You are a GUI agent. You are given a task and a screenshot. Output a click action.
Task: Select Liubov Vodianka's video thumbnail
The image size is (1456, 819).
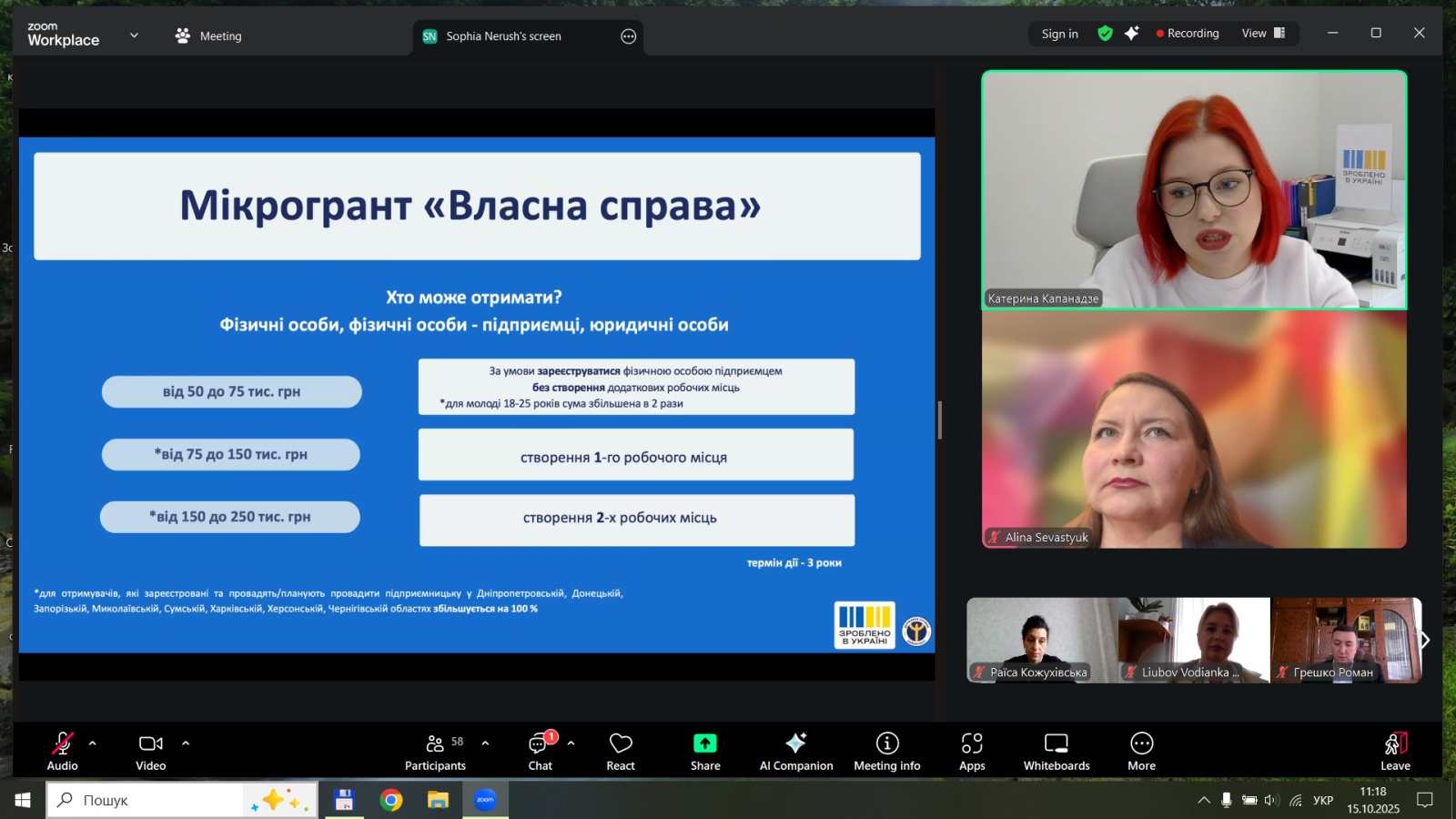coord(1194,640)
